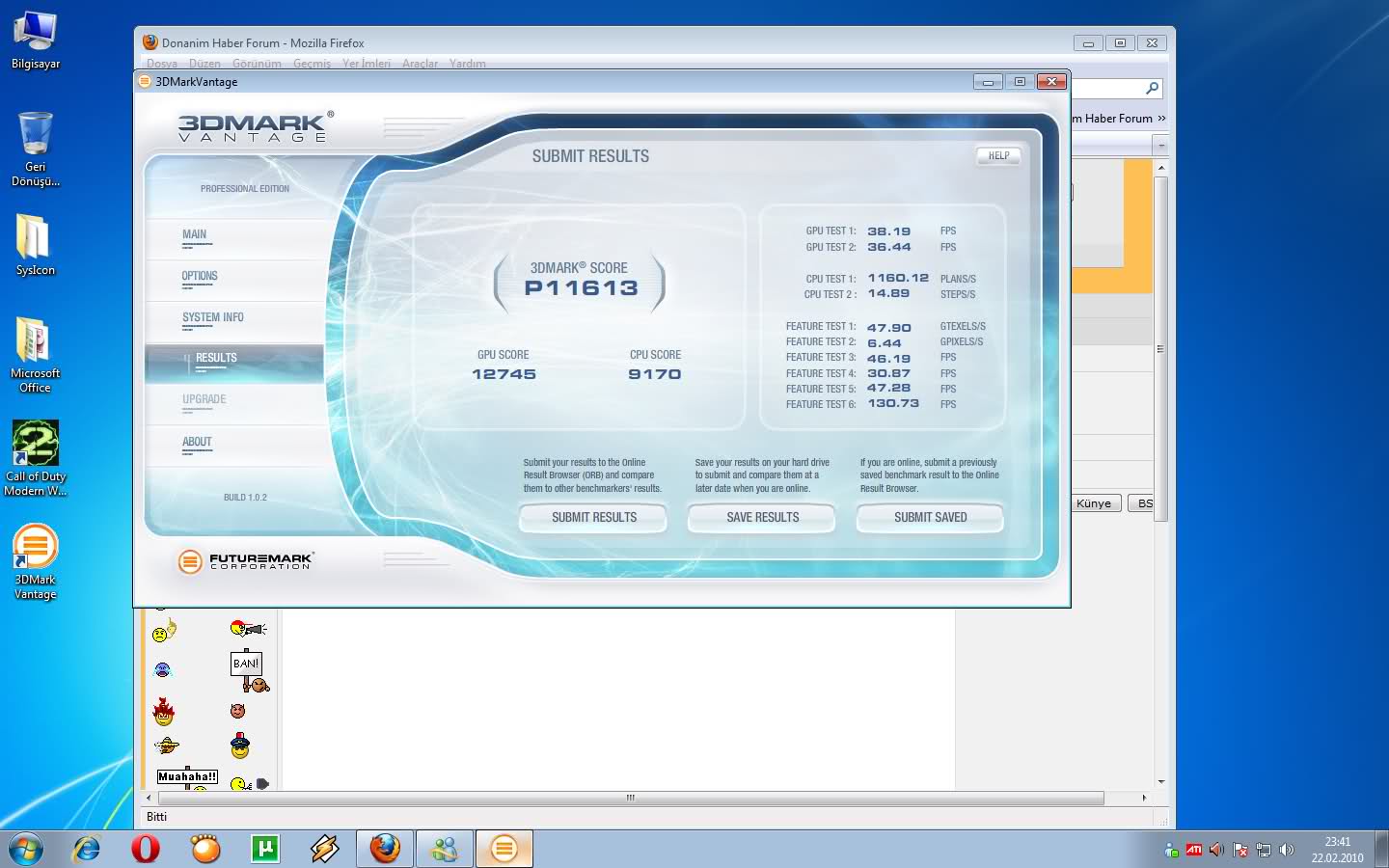This screenshot has height=868, width=1389.
Task: Insert the police officer emoticon
Action: [x=240, y=746]
